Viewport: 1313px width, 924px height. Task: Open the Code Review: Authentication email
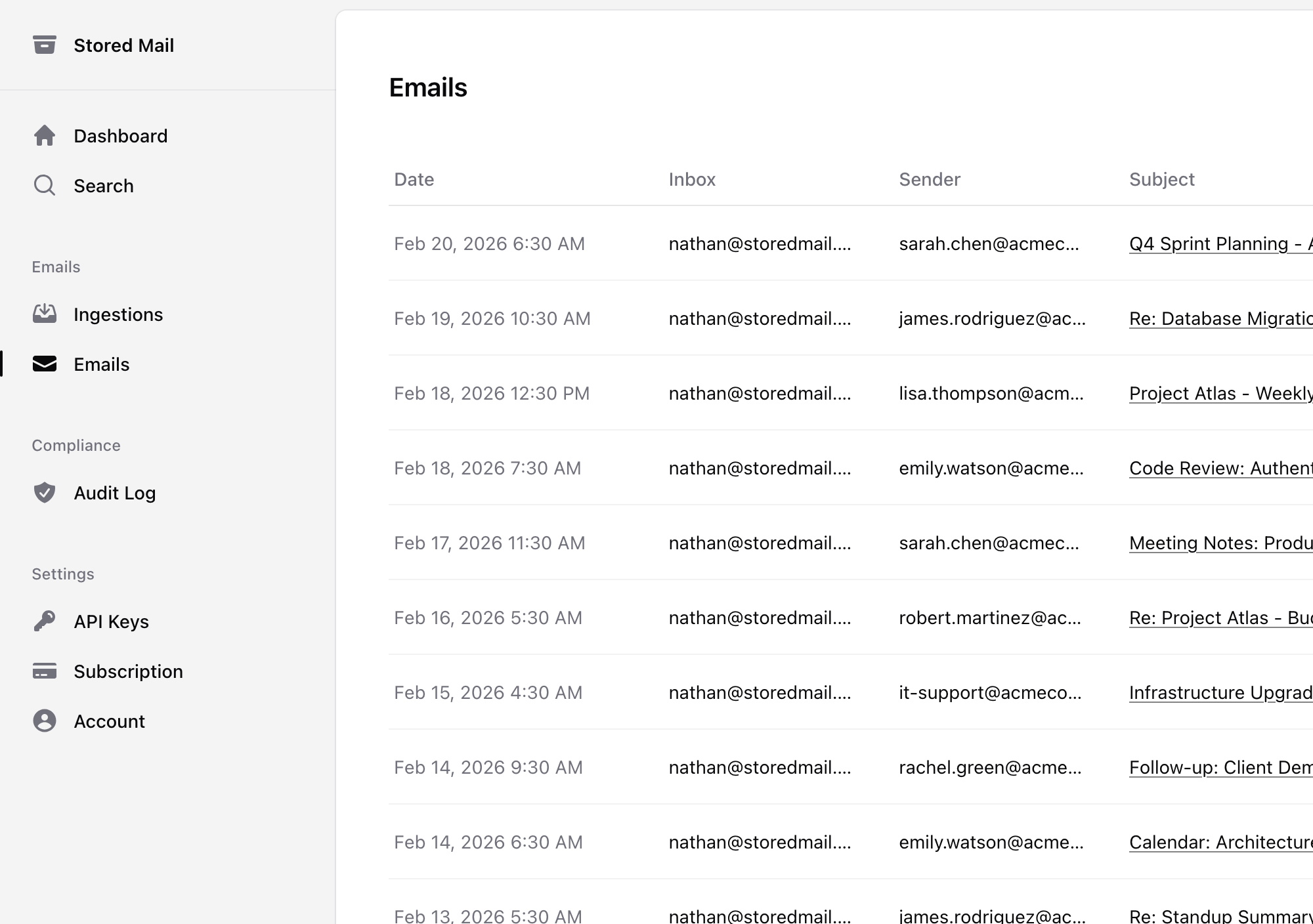1220,468
